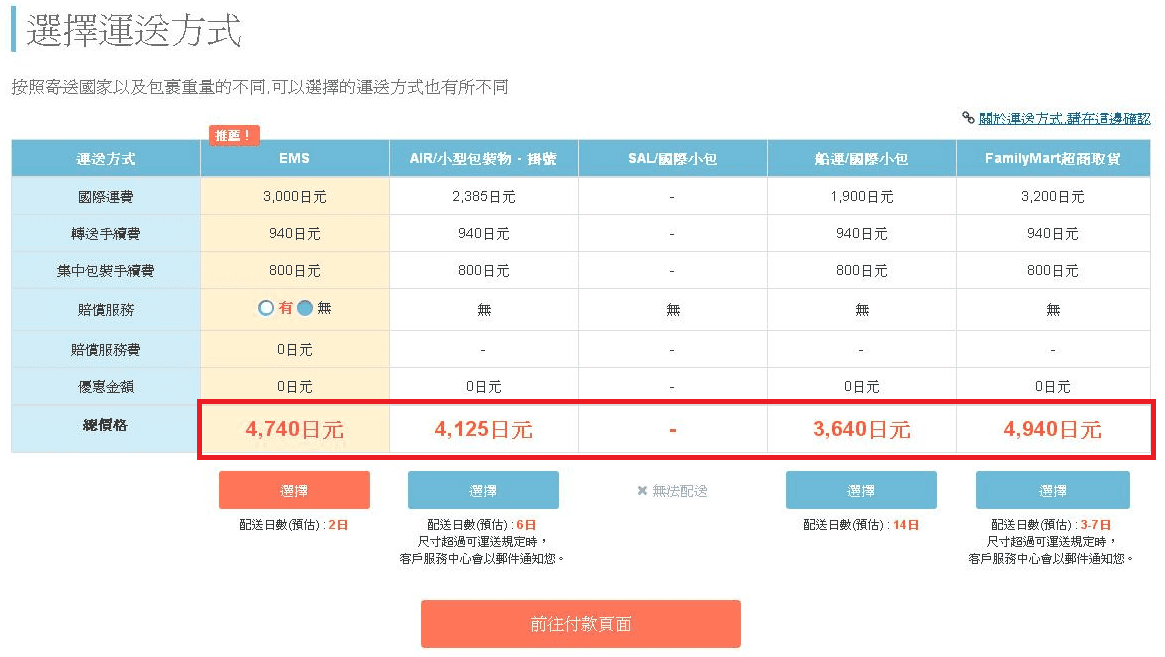Go to the payment page via 前往付款頁面
This screenshot has height=657, width=1165.
point(580,624)
